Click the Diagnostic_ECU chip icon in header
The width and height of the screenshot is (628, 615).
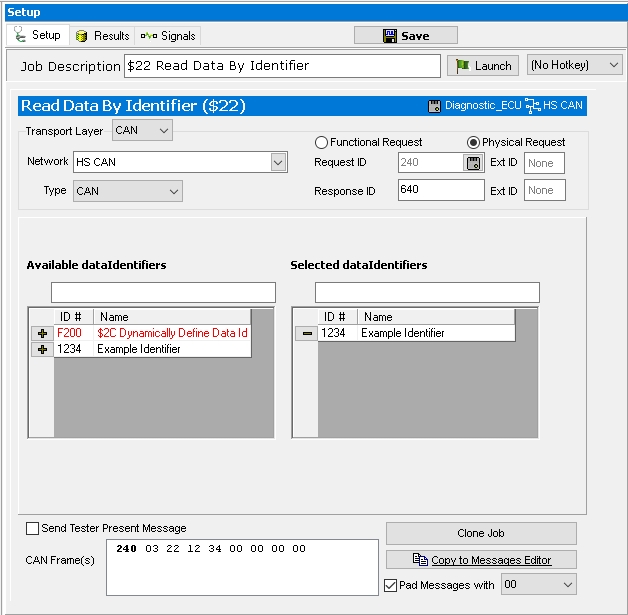(x=434, y=105)
